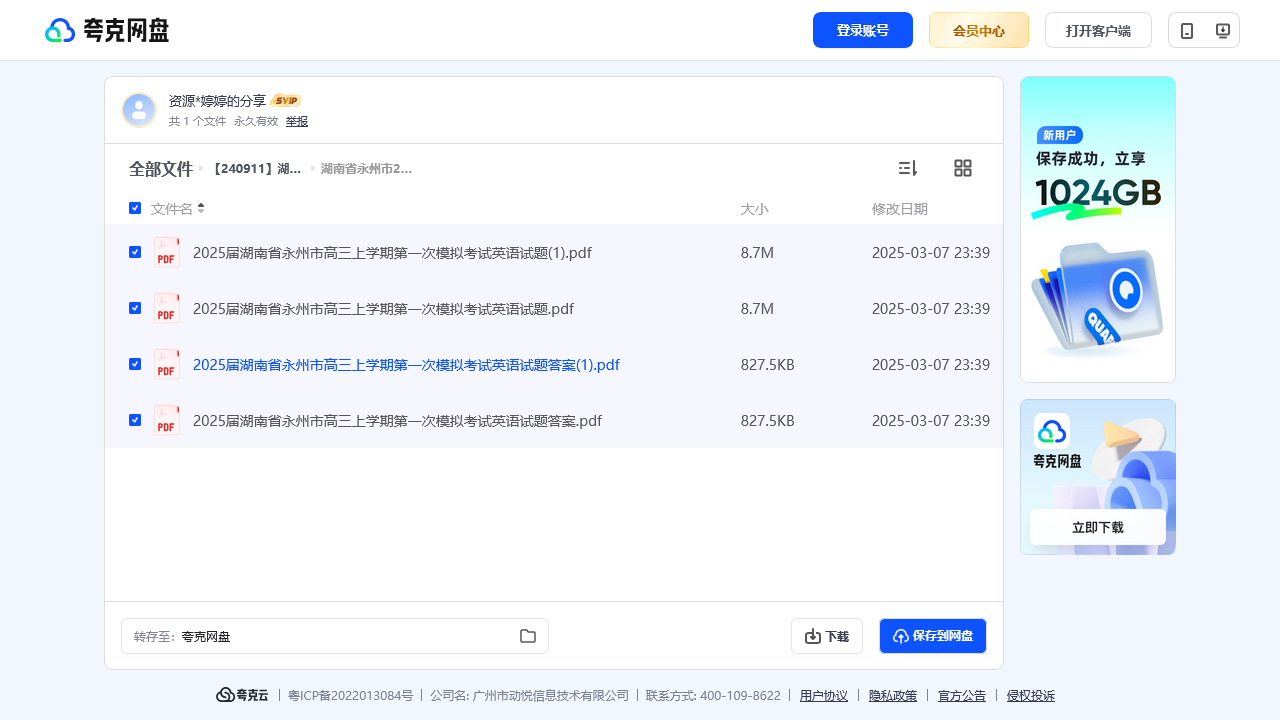This screenshot has height=720, width=1280.
Task: Click PDF icon of 英语试题(1).pdf
Action: pyautogui.click(x=167, y=252)
